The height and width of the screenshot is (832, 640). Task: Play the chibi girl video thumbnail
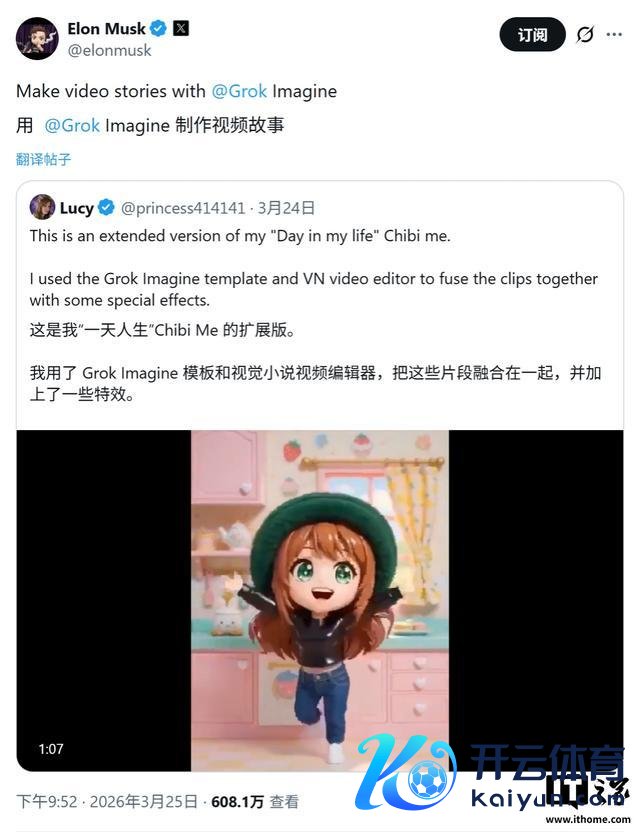[x=320, y=601]
